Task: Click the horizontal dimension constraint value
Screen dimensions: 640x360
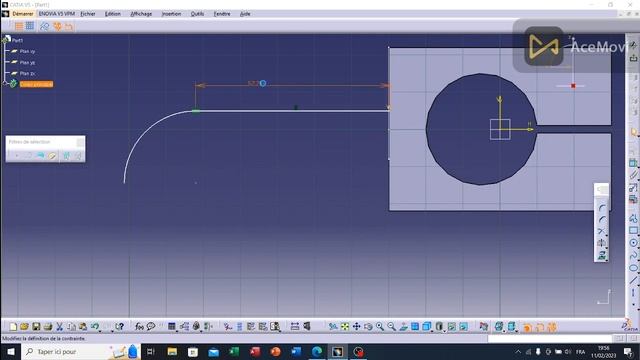Action: pos(253,83)
